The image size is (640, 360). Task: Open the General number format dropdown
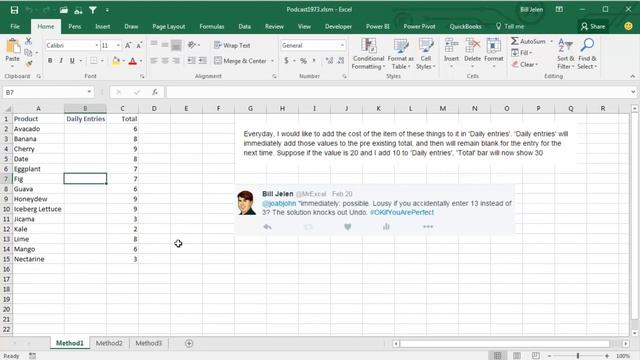(342, 45)
